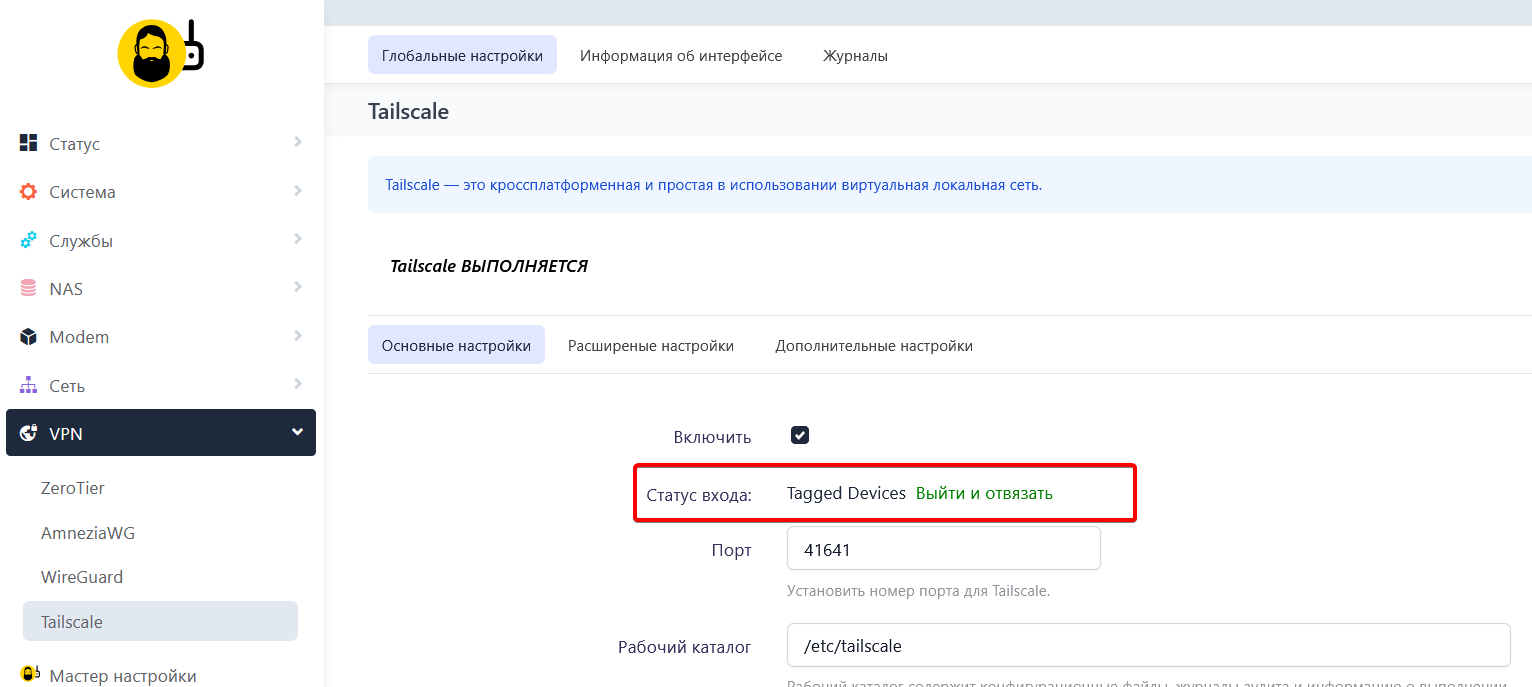Click the router logo at the top
The height and width of the screenshot is (687, 1532).
(152, 53)
